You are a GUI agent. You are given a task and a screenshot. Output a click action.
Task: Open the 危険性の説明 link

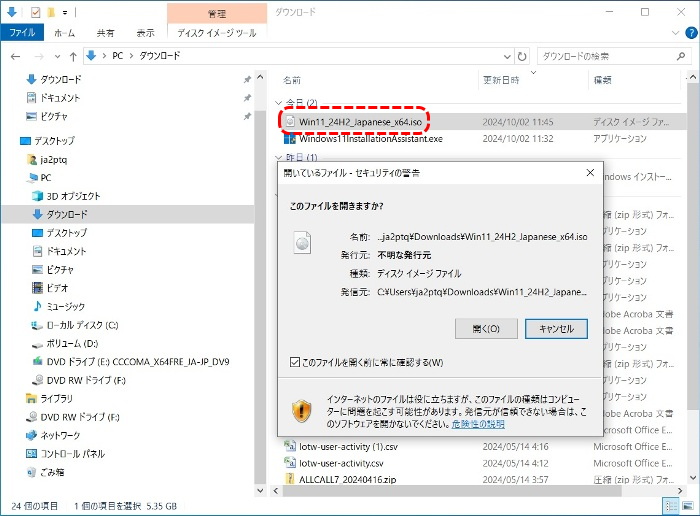click(478, 424)
